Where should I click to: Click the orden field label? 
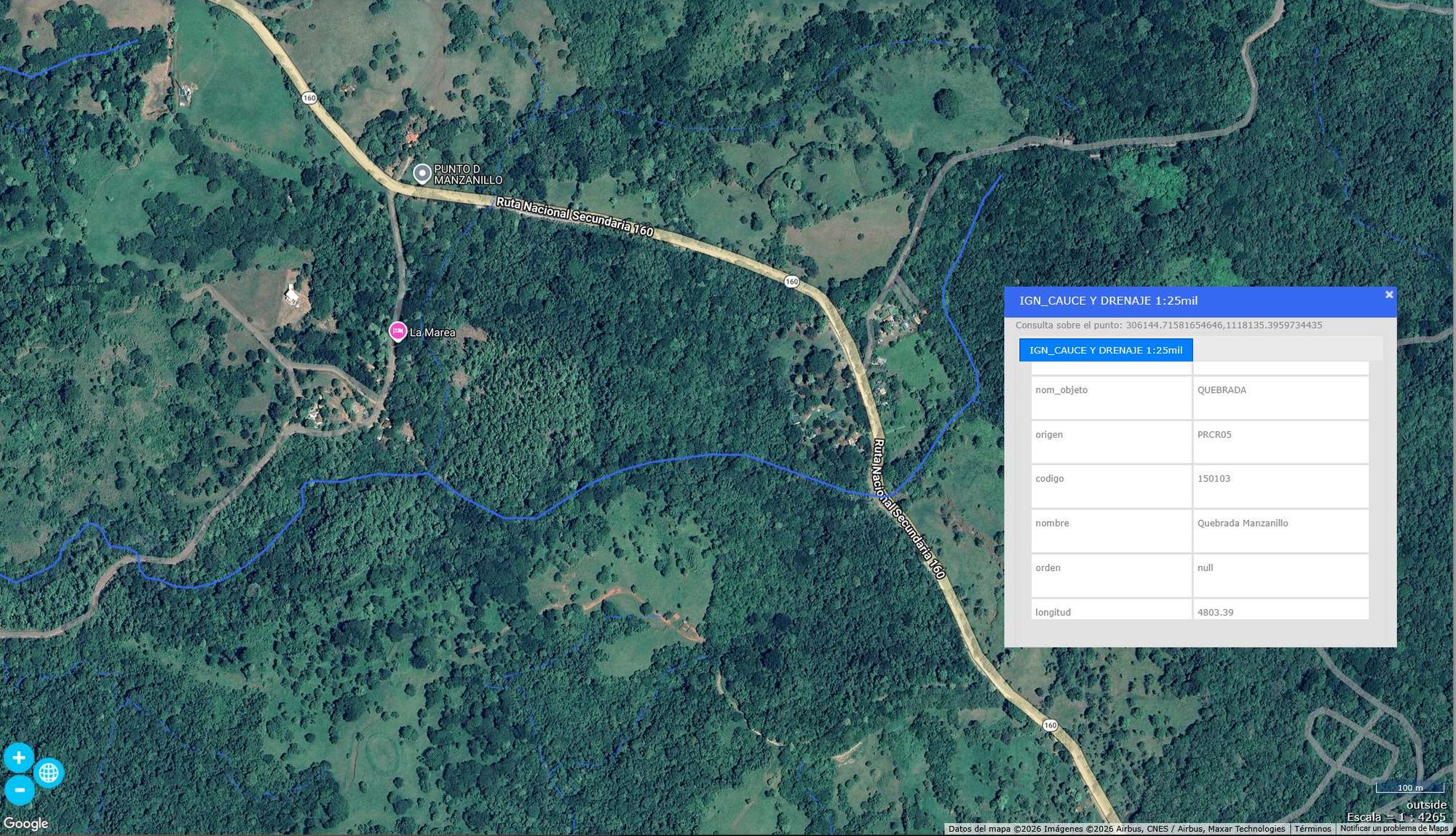click(x=1048, y=568)
